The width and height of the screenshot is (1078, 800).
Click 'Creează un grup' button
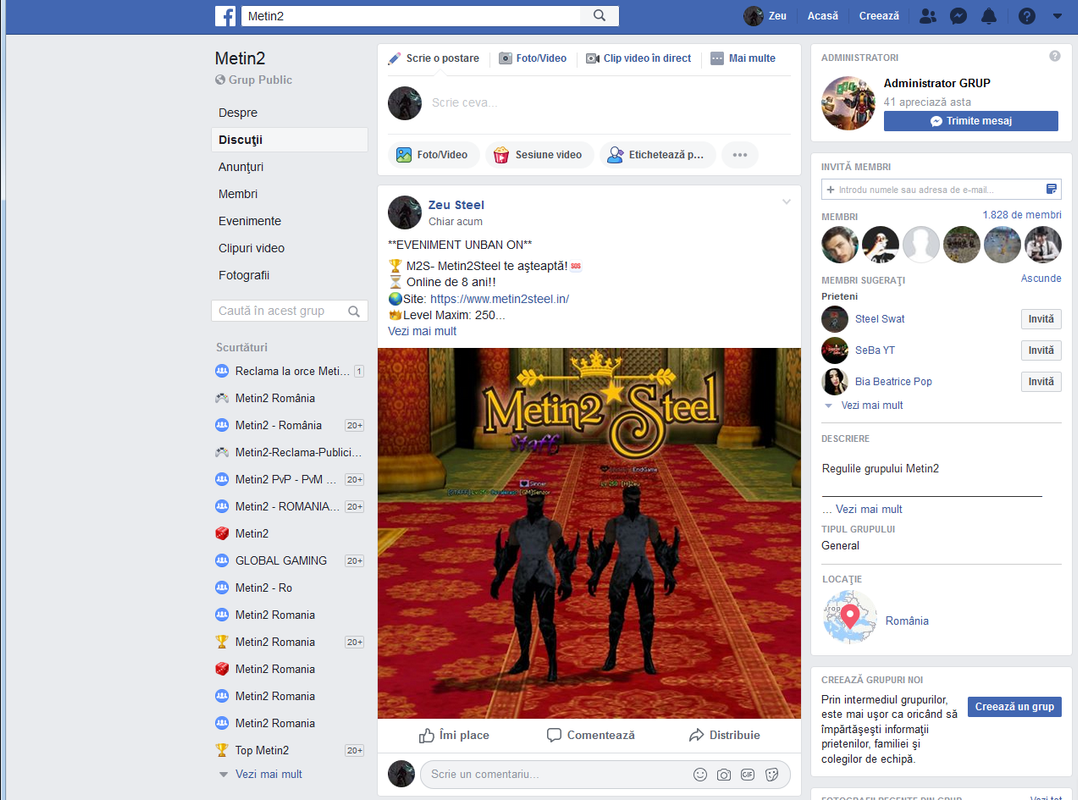coord(1014,707)
